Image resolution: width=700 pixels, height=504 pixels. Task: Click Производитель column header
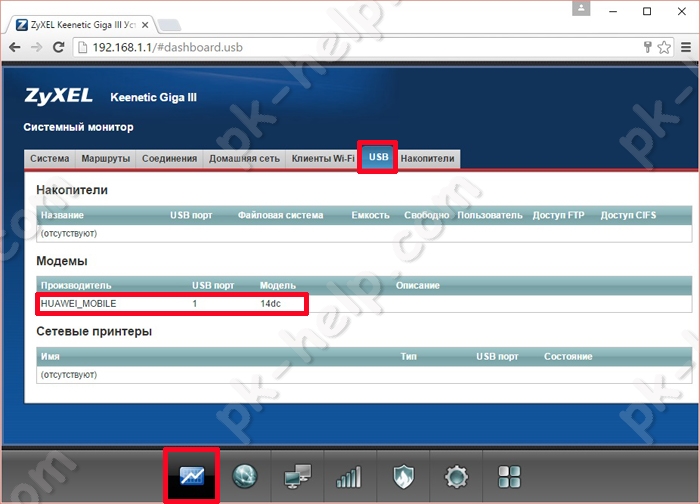(x=76, y=285)
